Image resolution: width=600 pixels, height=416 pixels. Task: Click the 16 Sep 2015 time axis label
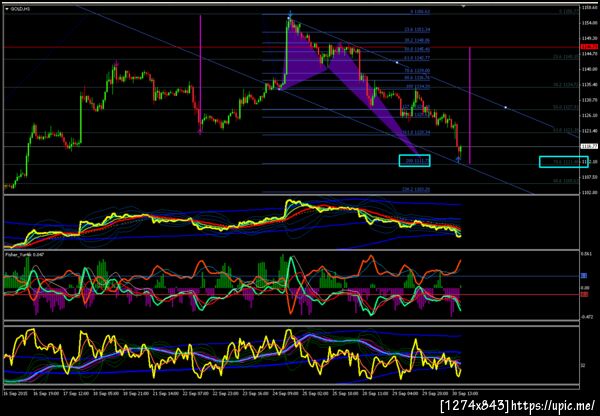[x=14, y=393]
